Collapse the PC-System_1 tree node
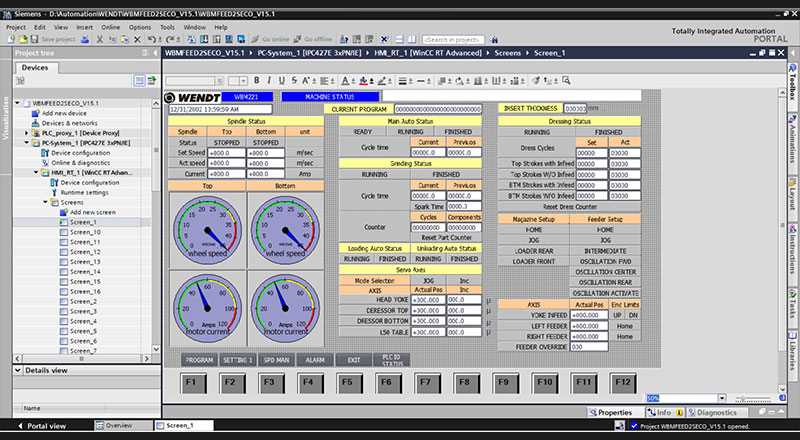 click(x=27, y=143)
